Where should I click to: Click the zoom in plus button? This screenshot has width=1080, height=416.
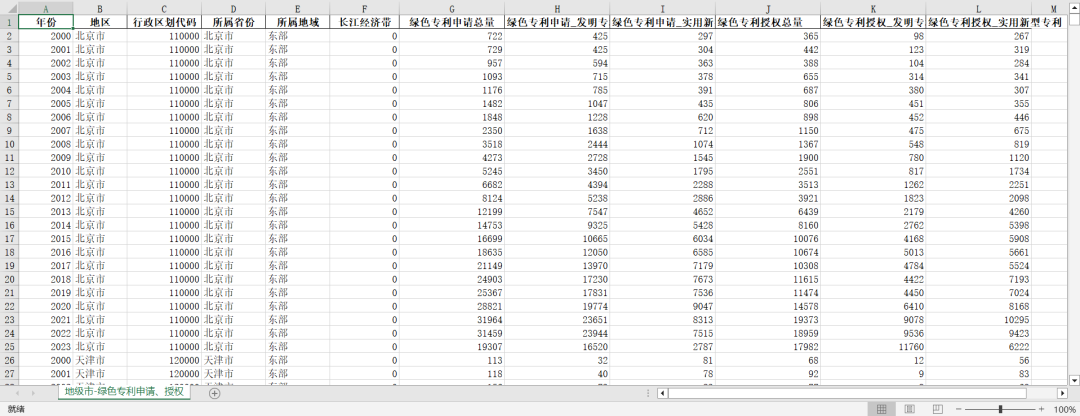(1041, 409)
